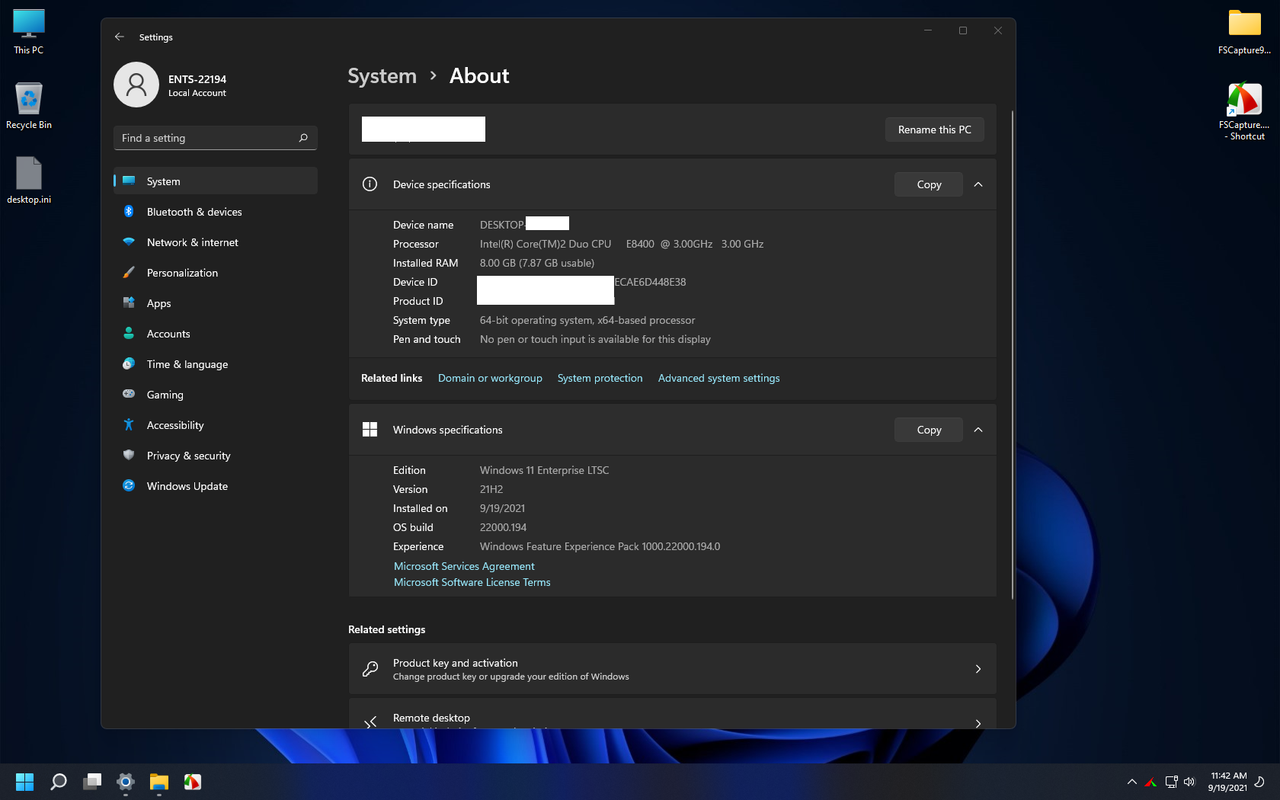Screen dimensions: 1280x800
Task: Collapse the Device specifications section
Action: click(x=978, y=184)
